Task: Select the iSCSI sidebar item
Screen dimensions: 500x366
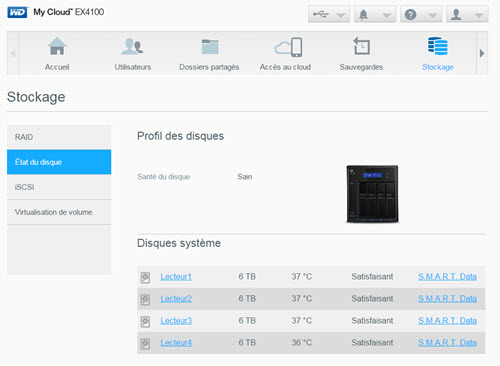Action: [x=59, y=187]
